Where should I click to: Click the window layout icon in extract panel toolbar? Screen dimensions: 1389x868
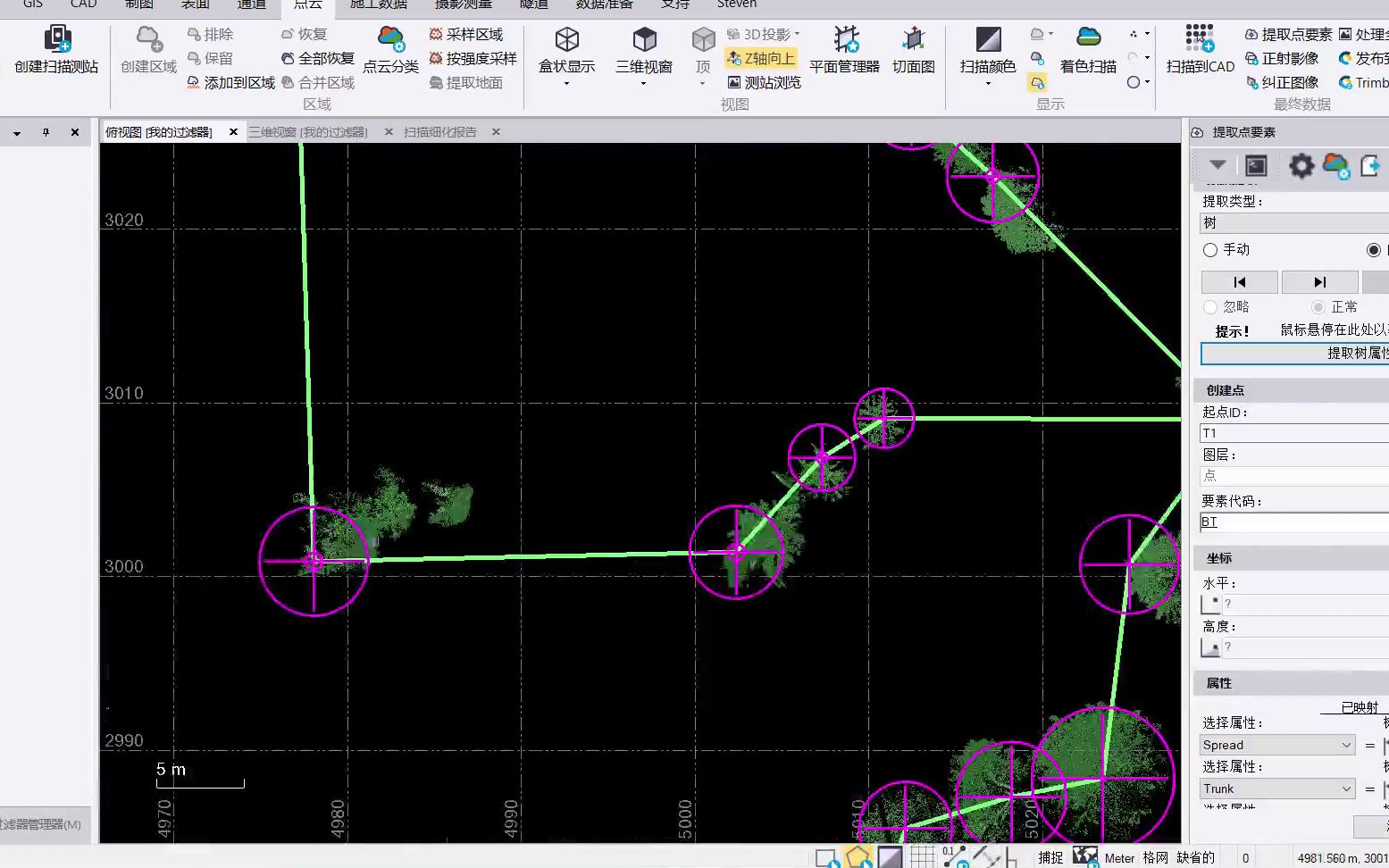(x=1256, y=165)
